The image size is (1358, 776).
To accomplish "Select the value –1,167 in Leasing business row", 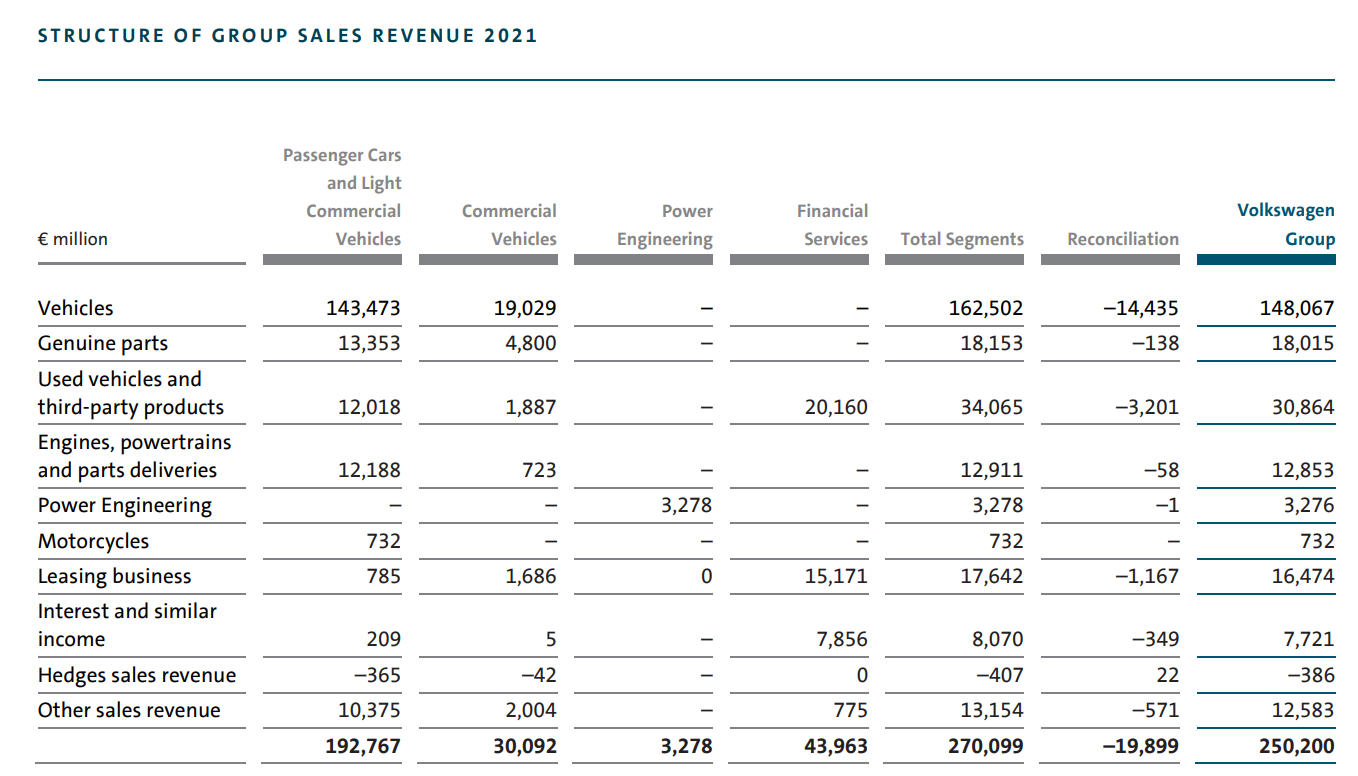I will pyautogui.click(x=1147, y=576).
